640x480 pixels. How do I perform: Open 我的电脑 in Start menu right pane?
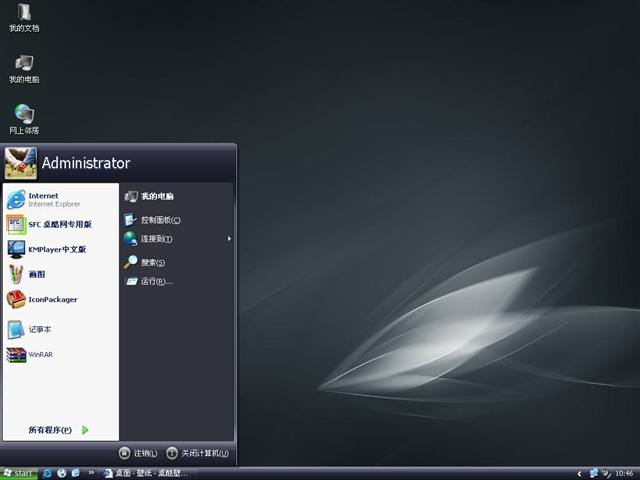click(x=149, y=196)
